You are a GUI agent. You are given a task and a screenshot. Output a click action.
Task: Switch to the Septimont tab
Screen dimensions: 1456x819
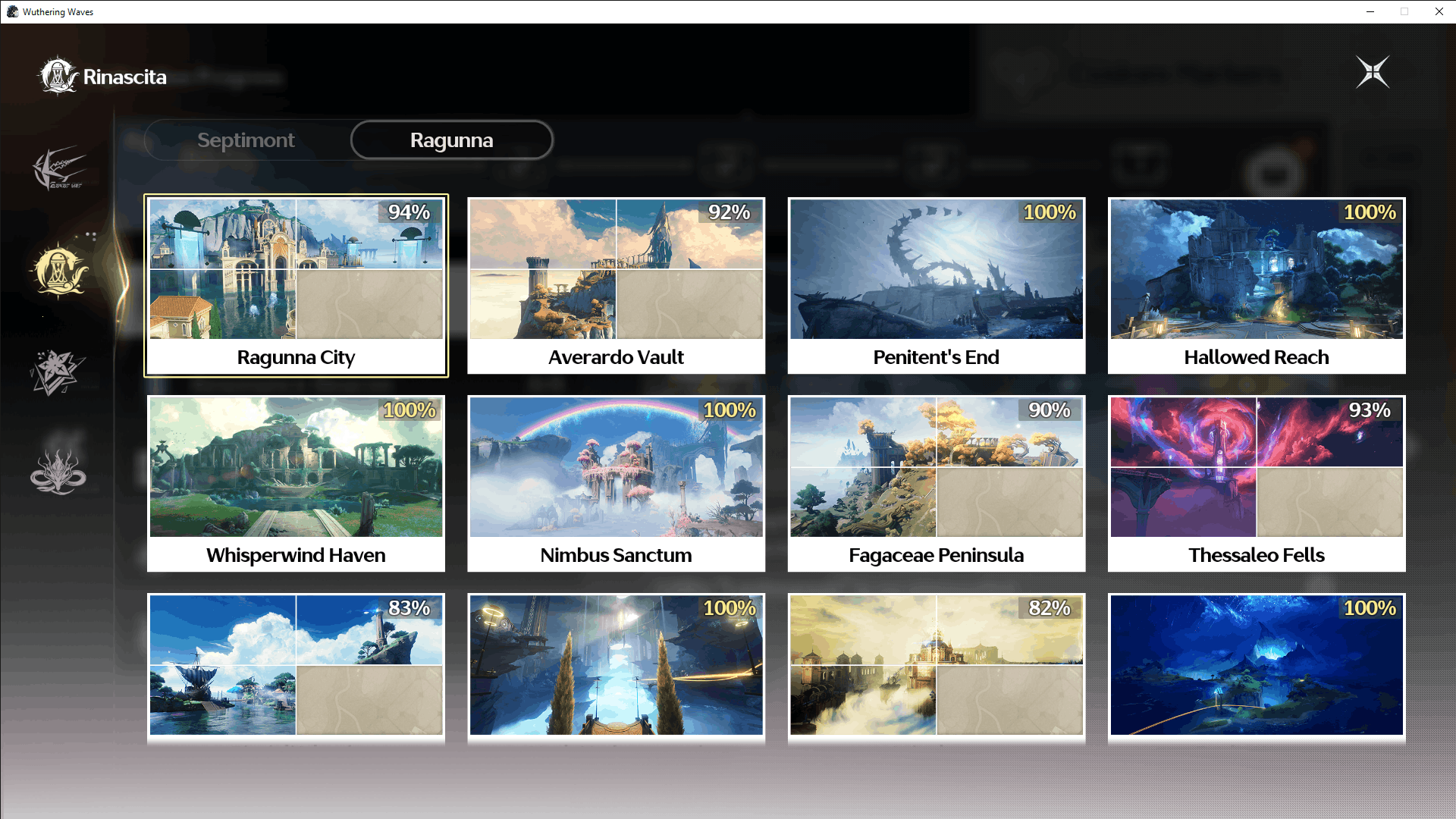pos(246,140)
